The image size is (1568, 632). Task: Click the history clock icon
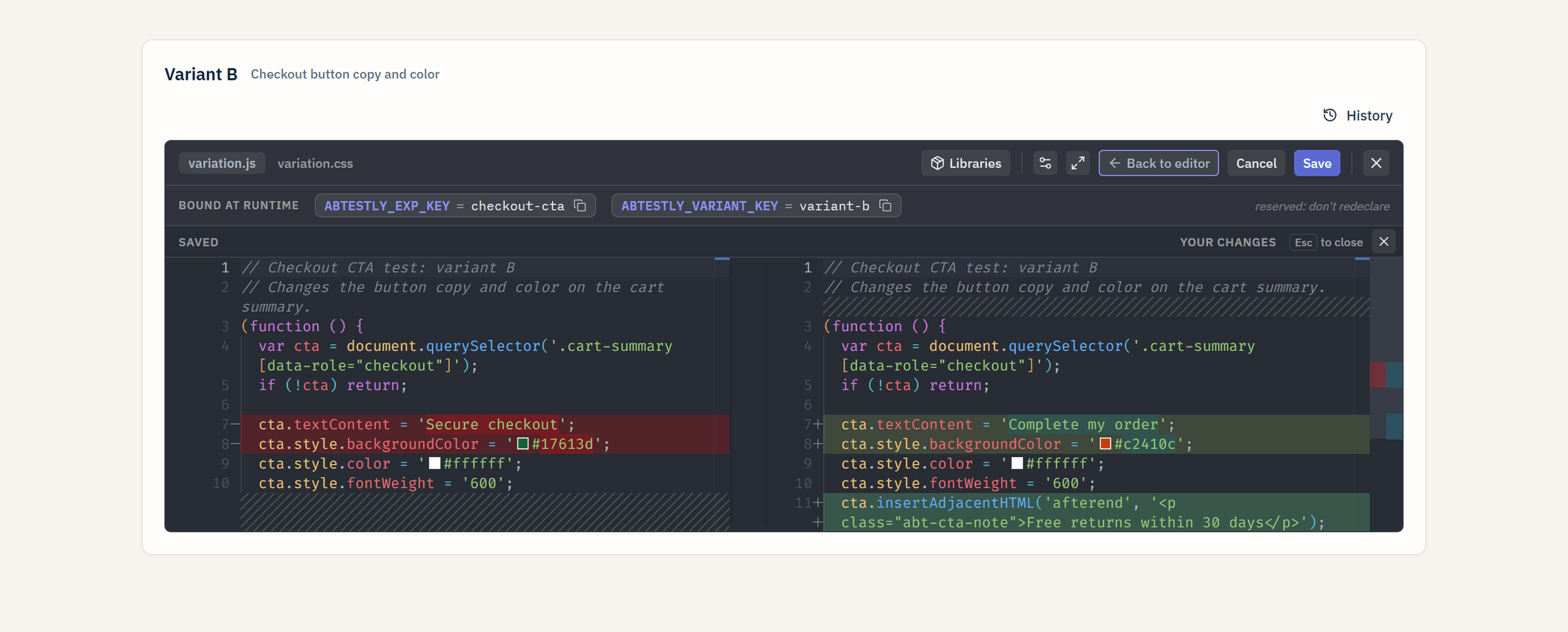(1330, 115)
